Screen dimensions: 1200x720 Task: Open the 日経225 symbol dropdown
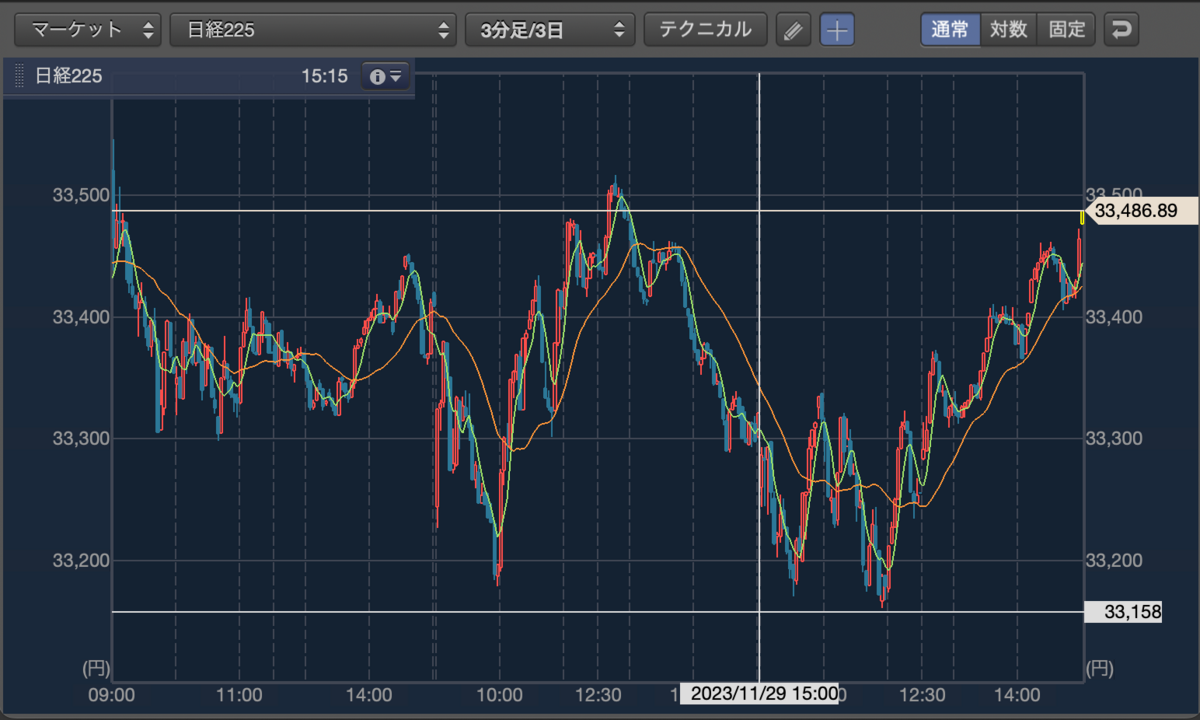click(313, 30)
